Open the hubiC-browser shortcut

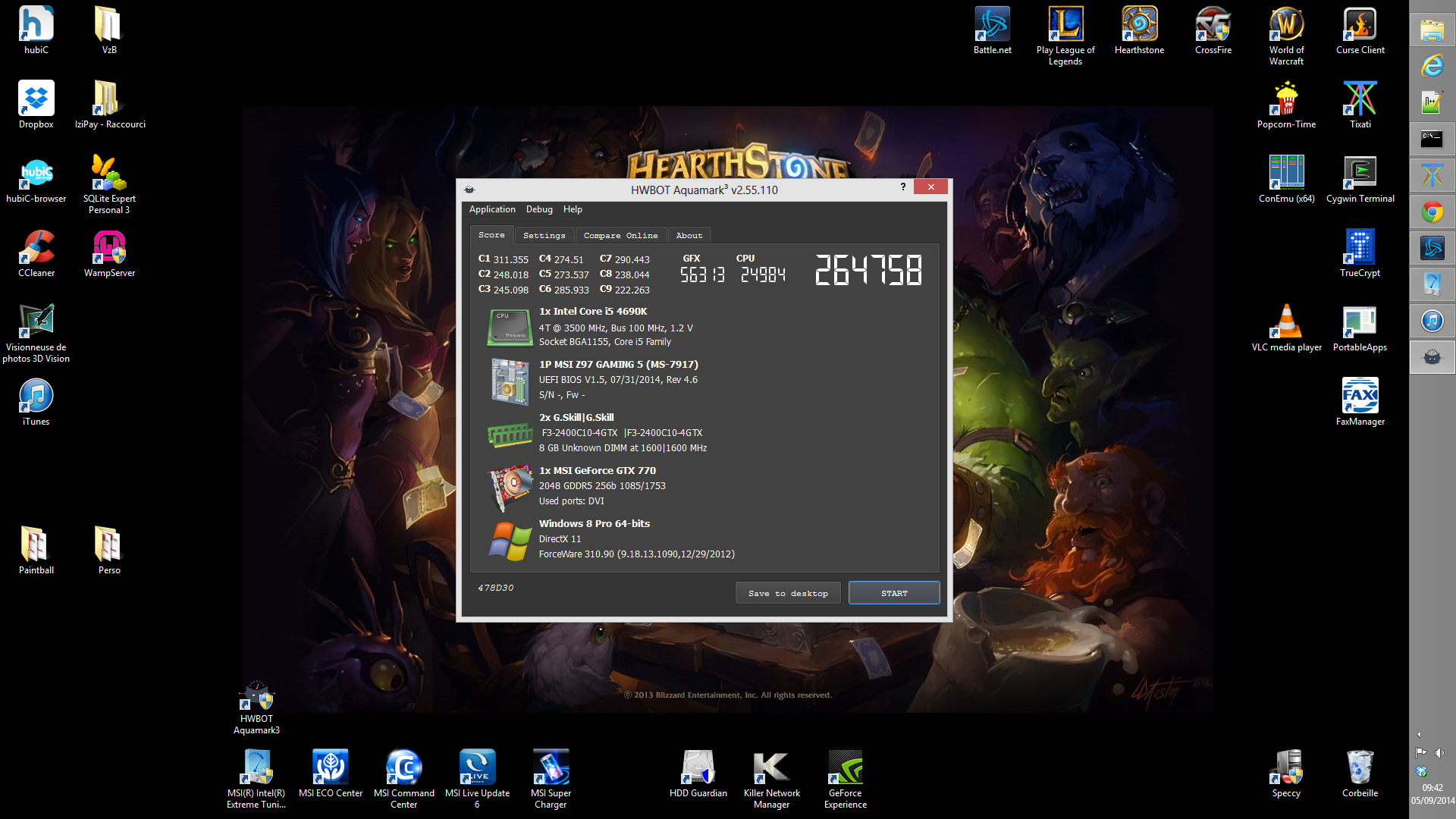coord(36,179)
